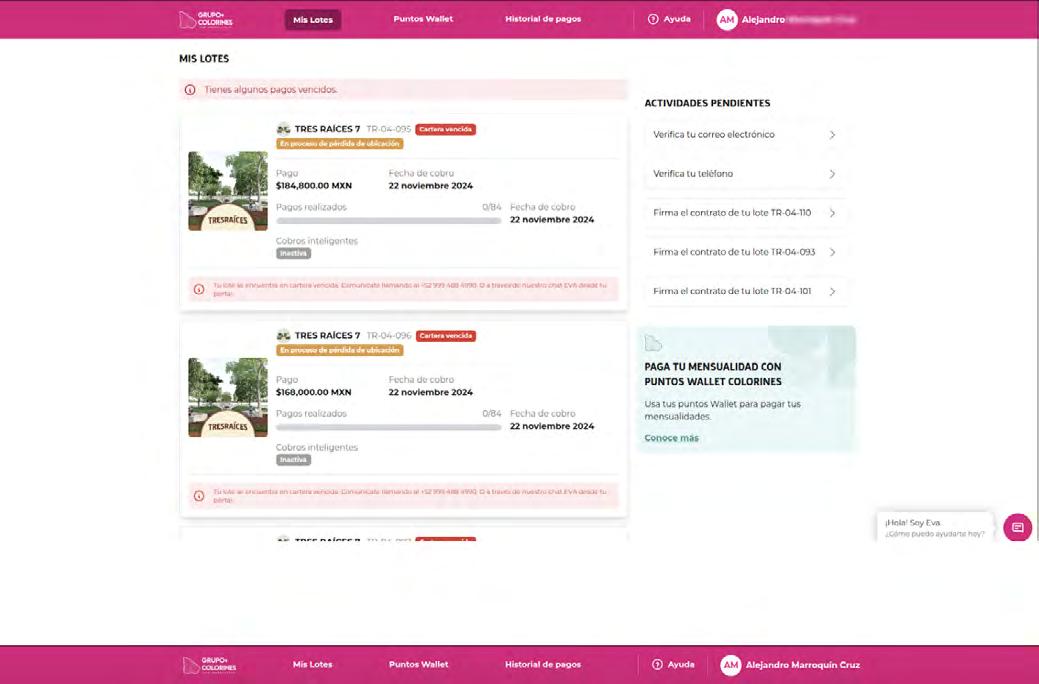The width and height of the screenshot is (1039, 684).
Task: Open Mis Lotes in bottom bar
Action: point(313,664)
